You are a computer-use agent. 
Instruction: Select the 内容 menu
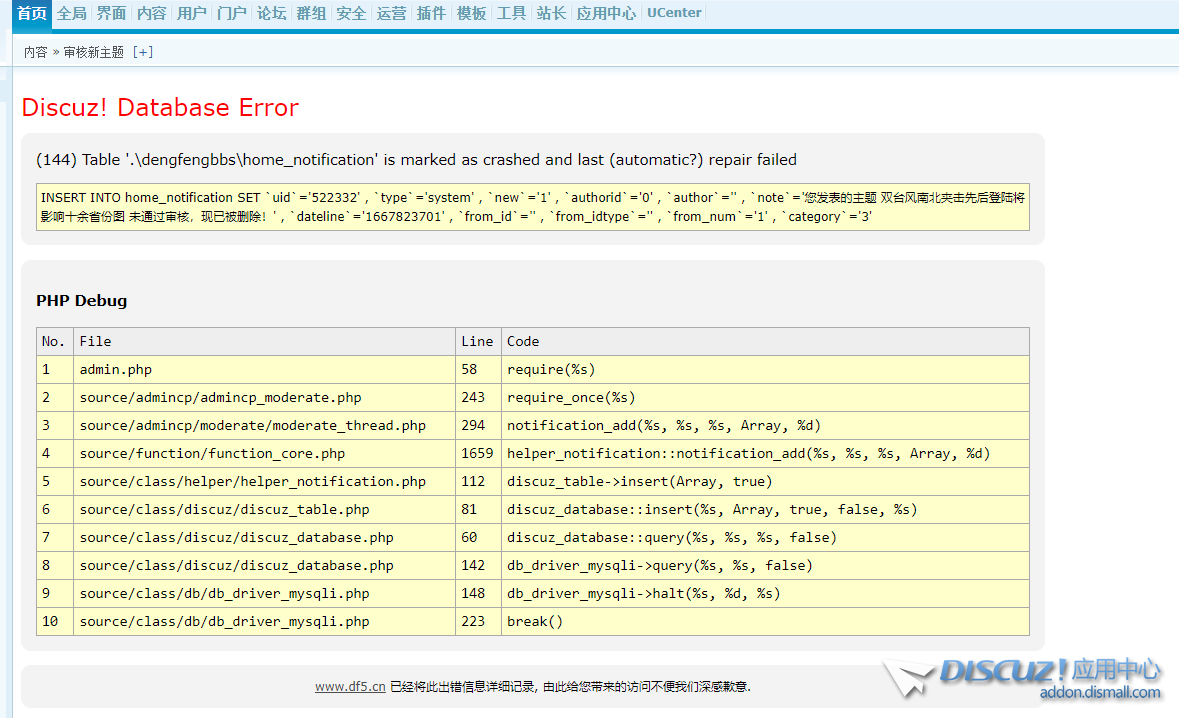click(151, 14)
